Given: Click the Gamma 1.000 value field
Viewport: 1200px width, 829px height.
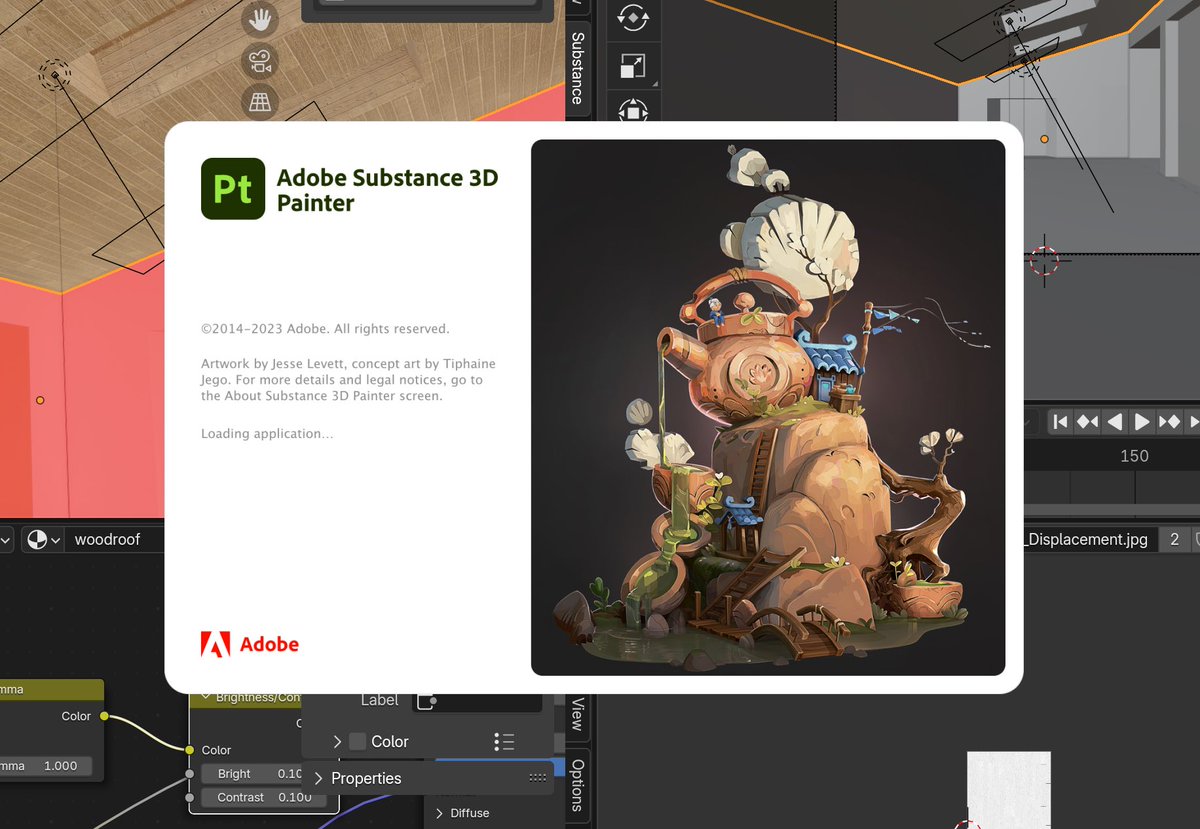Looking at the screenshot, I should (x=46, y=766).
